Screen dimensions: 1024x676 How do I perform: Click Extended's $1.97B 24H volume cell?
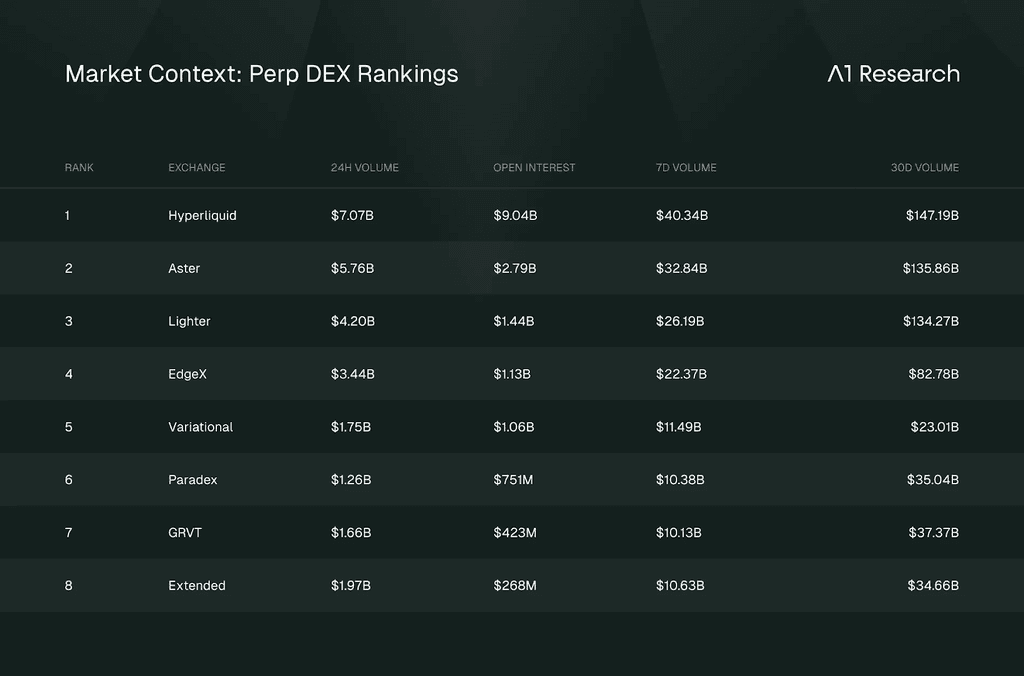tap(351, 586)
